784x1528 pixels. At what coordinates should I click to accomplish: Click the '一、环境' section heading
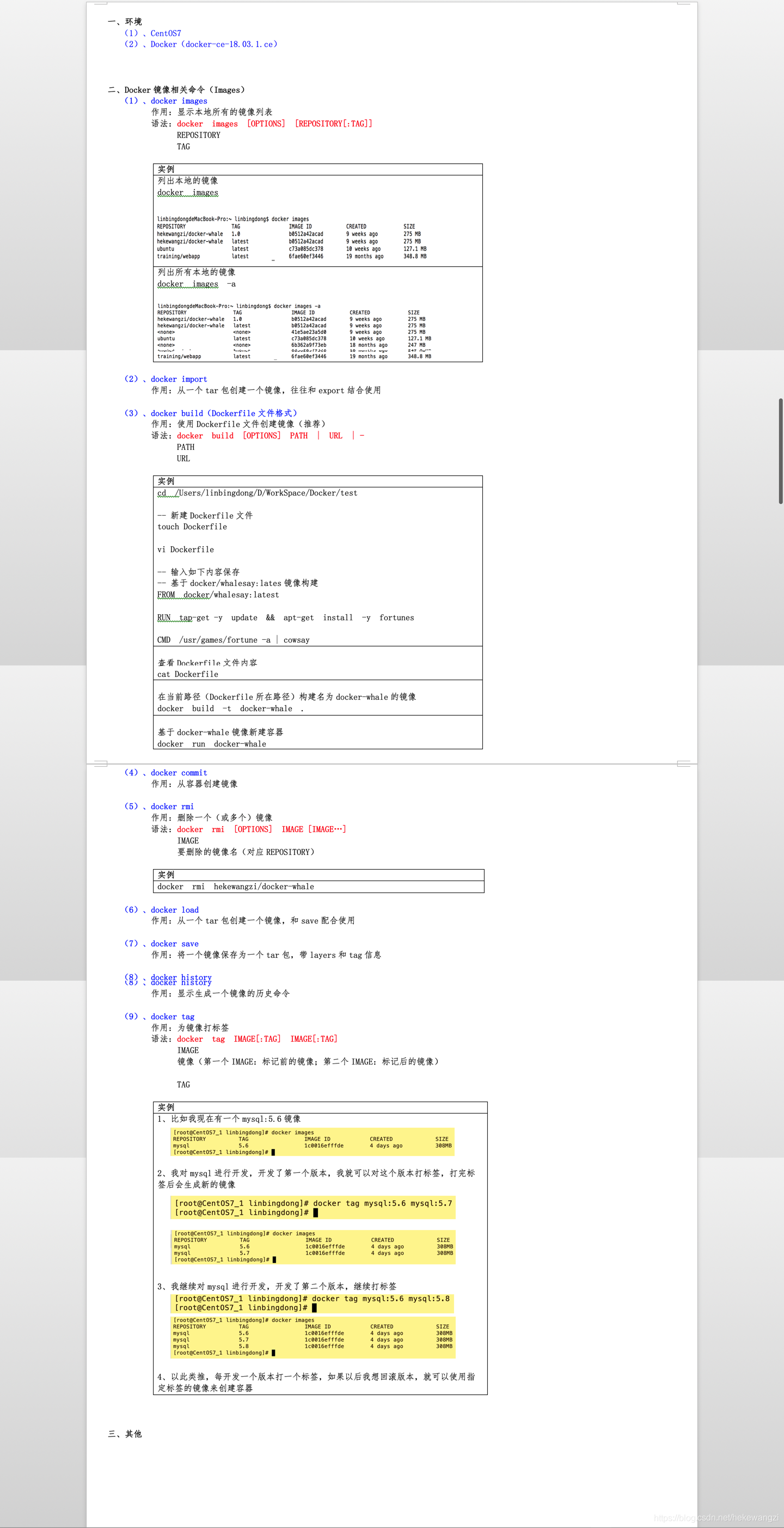(x=125, y=21)
